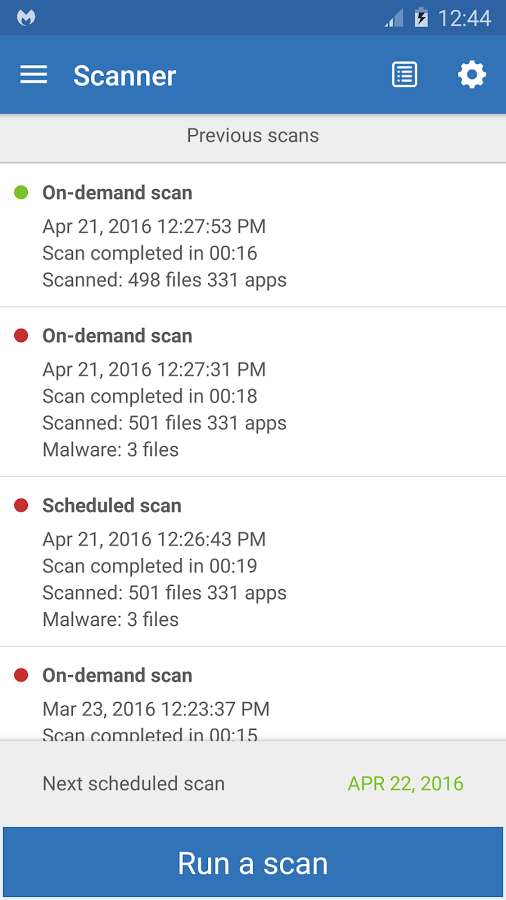The width and height of the screenshot is (506, 900).
Task: Tap the 12:44 clock in status bar
Action: (464, 18)
